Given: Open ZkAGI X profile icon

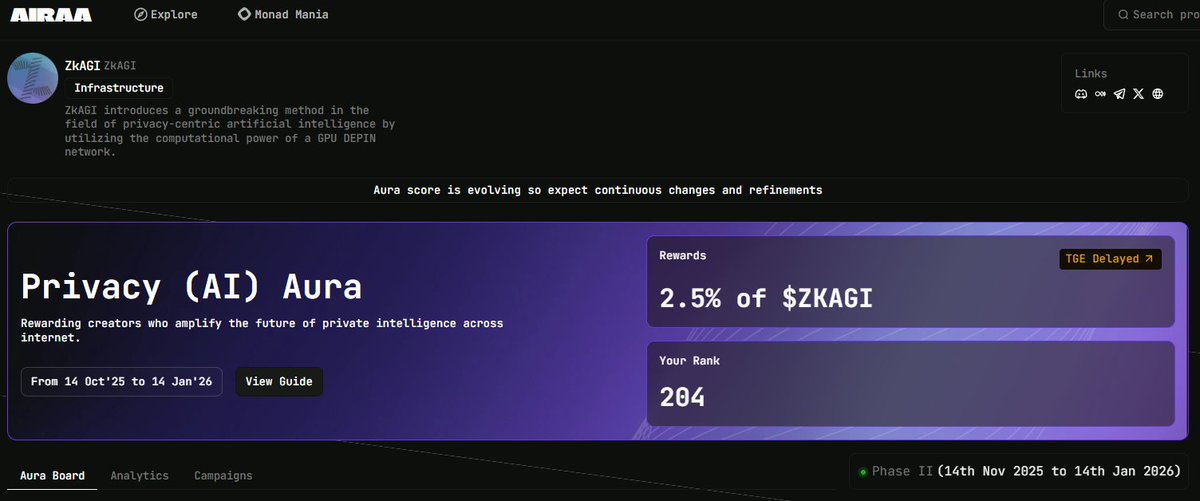Looking at the screenshot, I should coord(1138,94).
